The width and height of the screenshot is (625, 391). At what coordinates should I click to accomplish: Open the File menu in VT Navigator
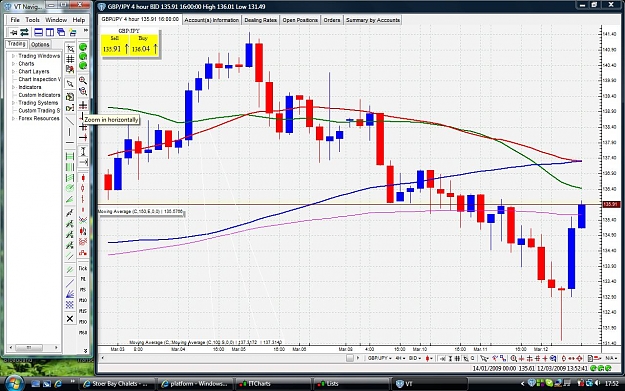pos(15,20)
